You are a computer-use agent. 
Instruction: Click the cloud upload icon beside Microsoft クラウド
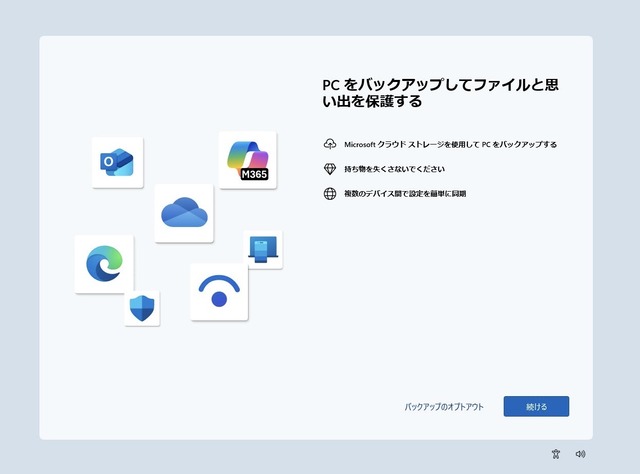(x=330, y=144)
